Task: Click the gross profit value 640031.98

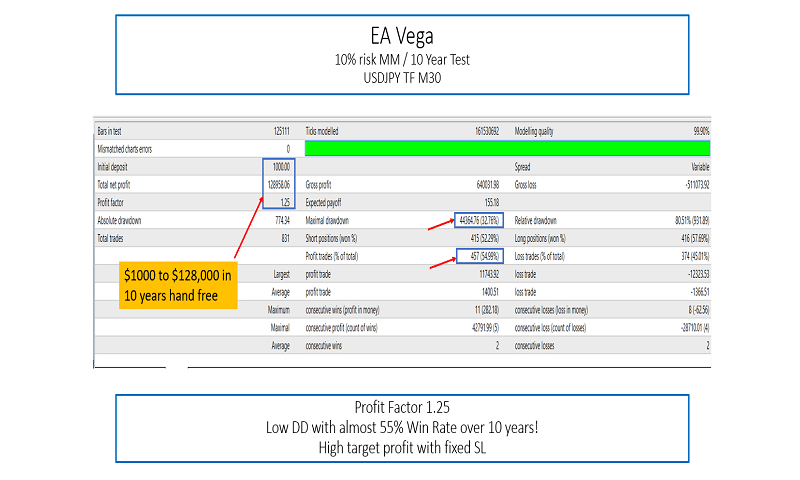Action: 488,185
